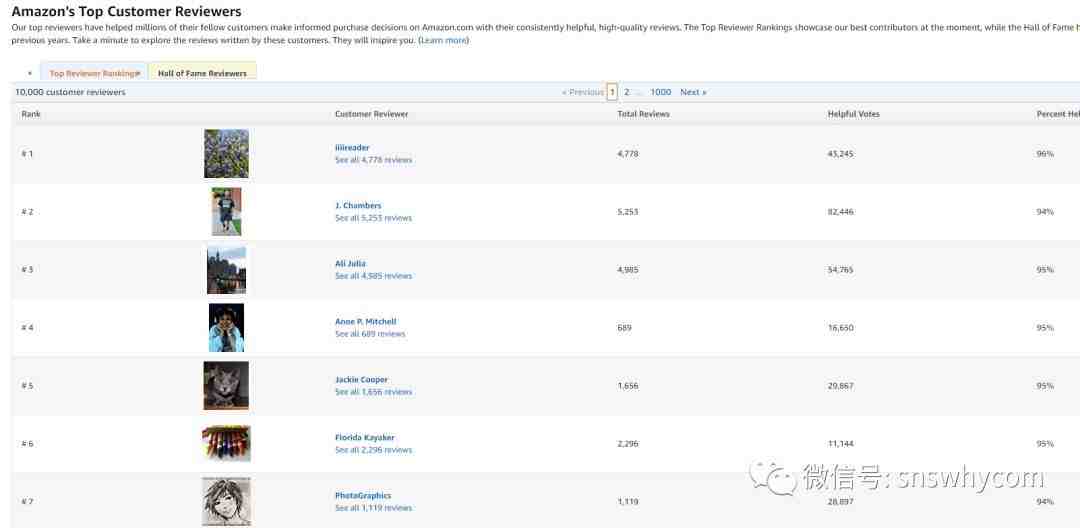Click total reviews value 689

point(624,328)
